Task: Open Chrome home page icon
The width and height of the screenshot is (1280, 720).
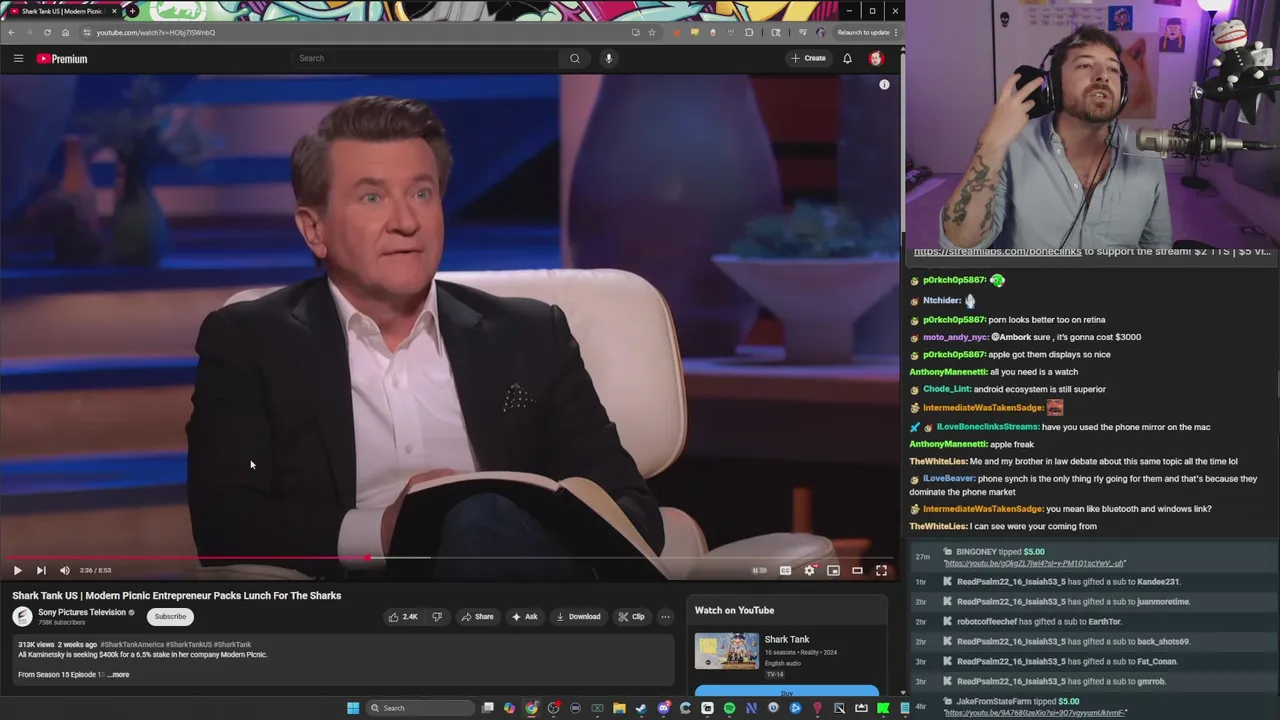Action: pyautogui.click(x=65, y=32)
